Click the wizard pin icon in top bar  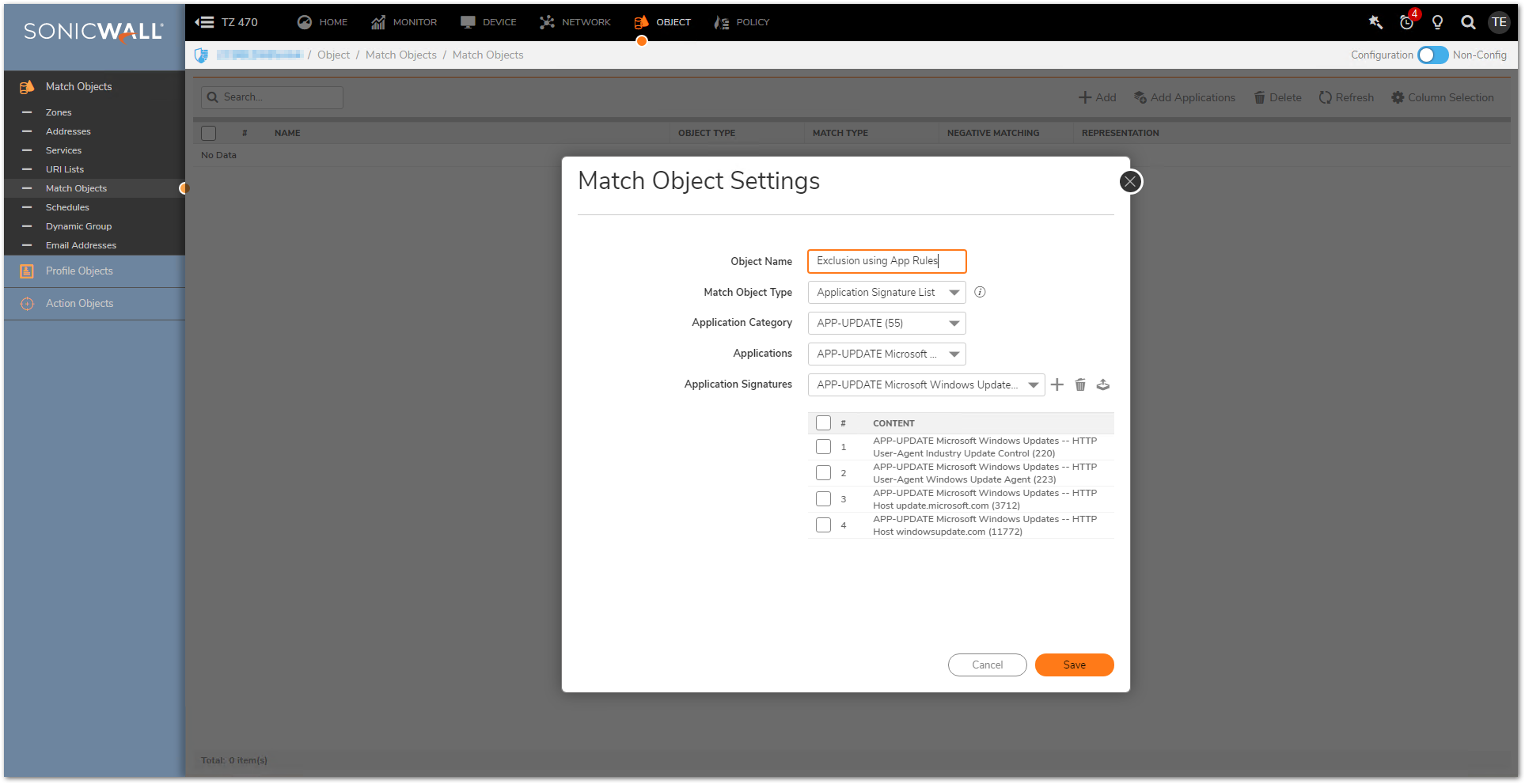tap(1375, 22)
